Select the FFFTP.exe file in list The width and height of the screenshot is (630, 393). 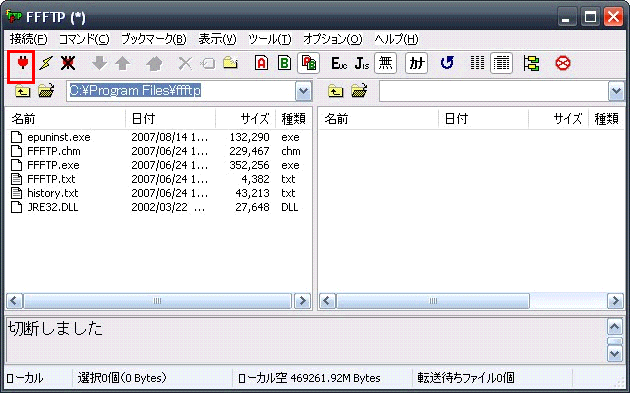tap(53, 165)
